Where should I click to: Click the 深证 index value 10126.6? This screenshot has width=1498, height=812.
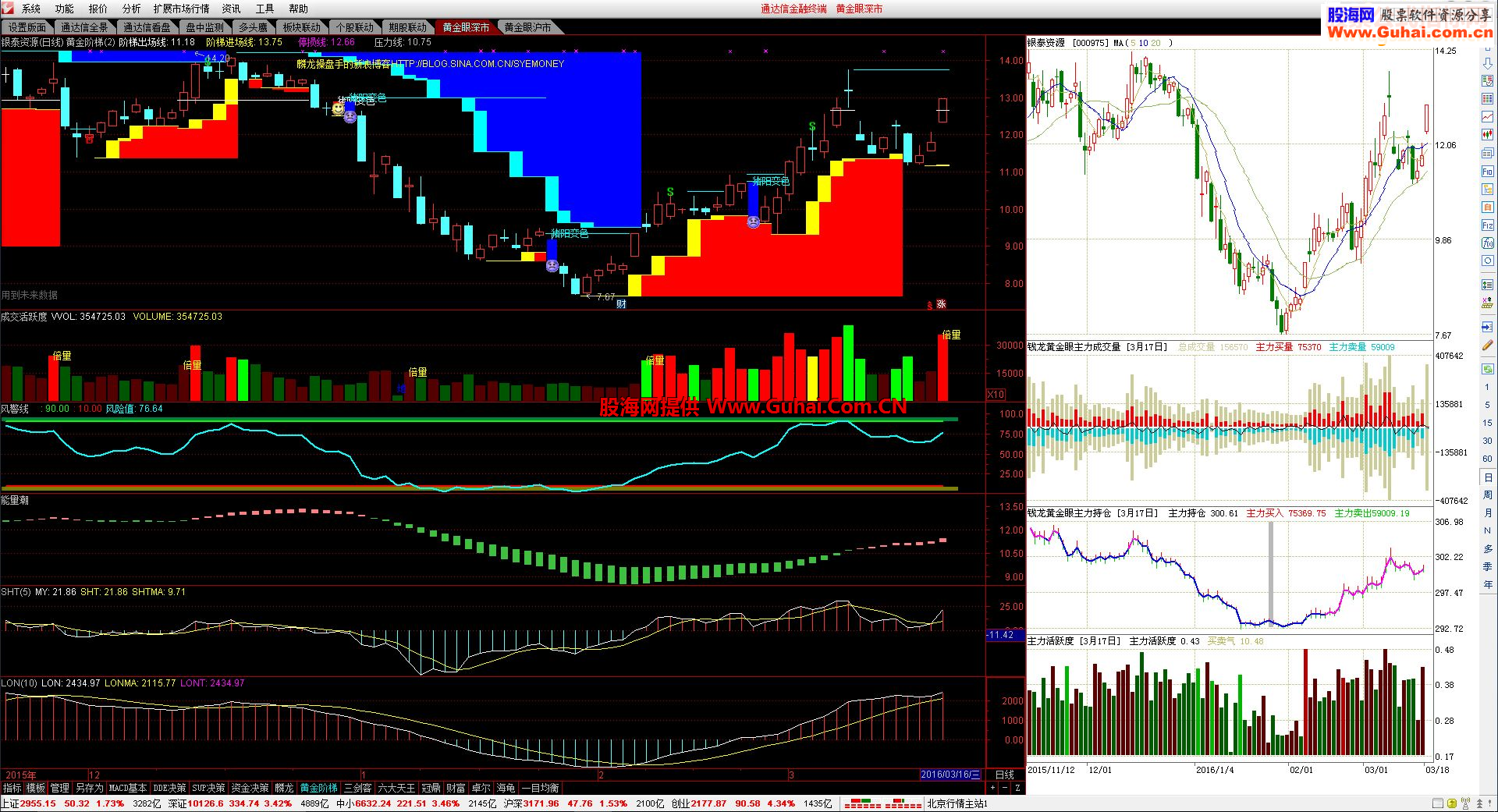coord(205,803)
